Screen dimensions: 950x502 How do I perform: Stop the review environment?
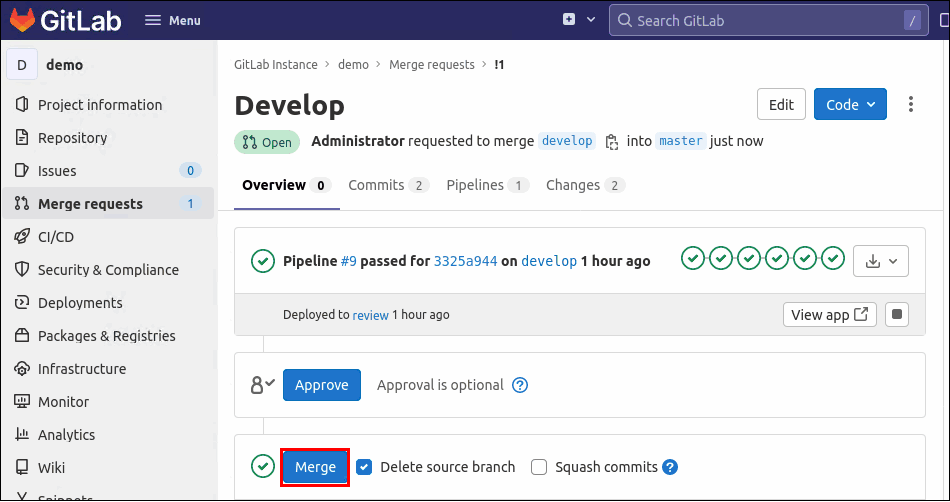click(897, 315)
